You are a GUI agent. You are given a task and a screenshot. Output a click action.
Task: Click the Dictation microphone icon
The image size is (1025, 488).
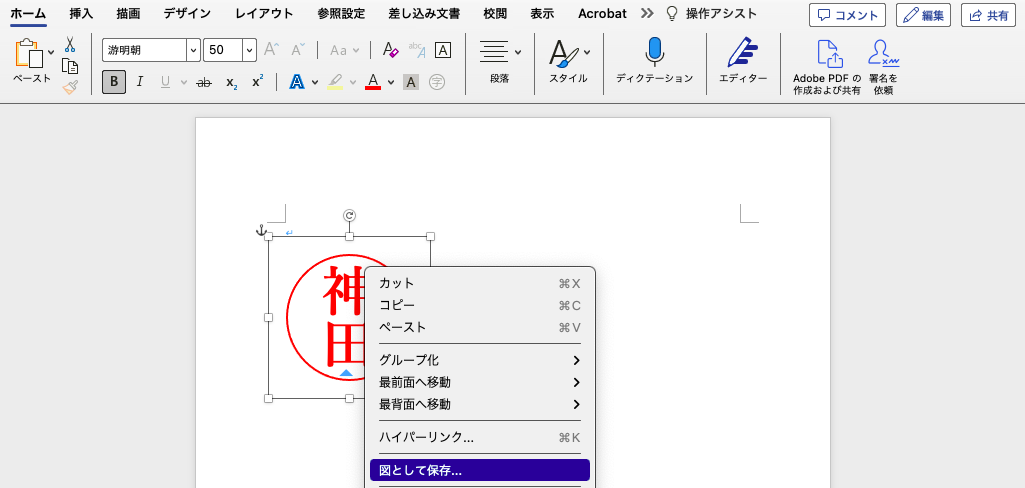click(x=654, y=52)
